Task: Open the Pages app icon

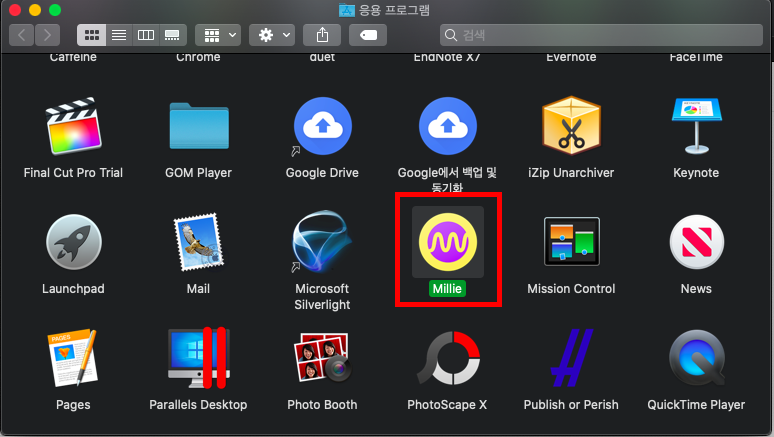Action: [x=73, y=358]
